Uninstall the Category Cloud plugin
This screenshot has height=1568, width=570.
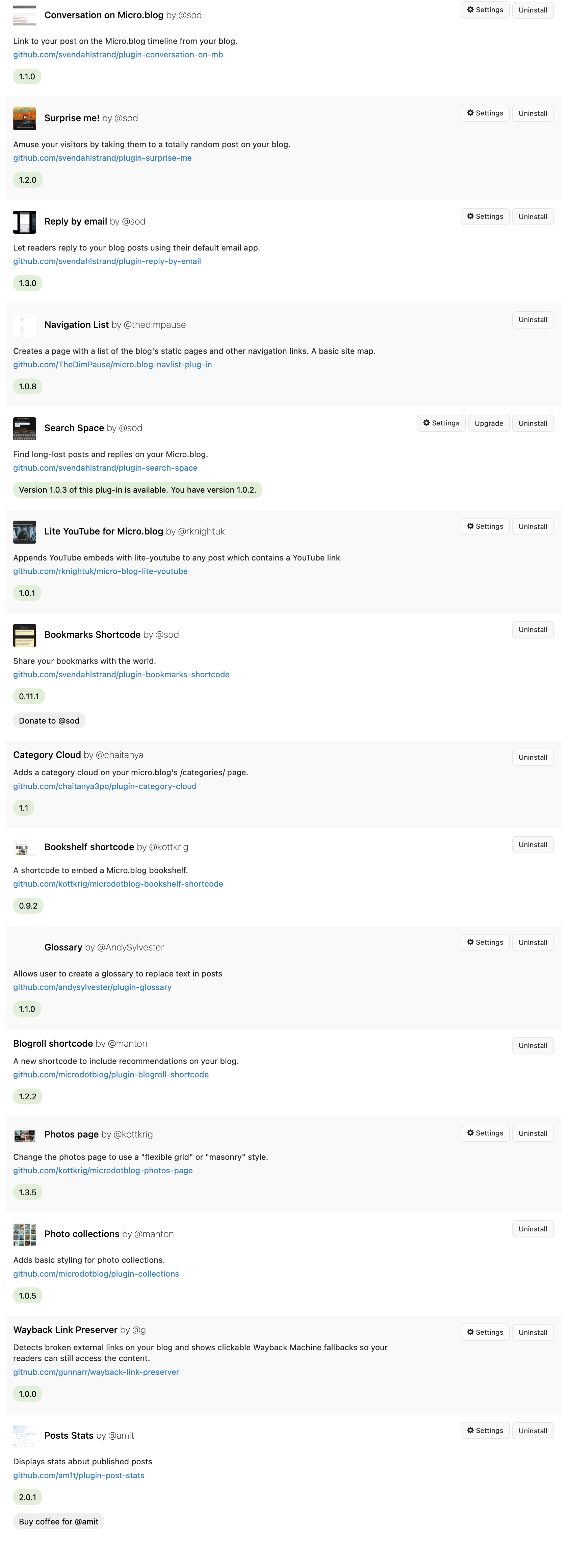tap(532, 758)
